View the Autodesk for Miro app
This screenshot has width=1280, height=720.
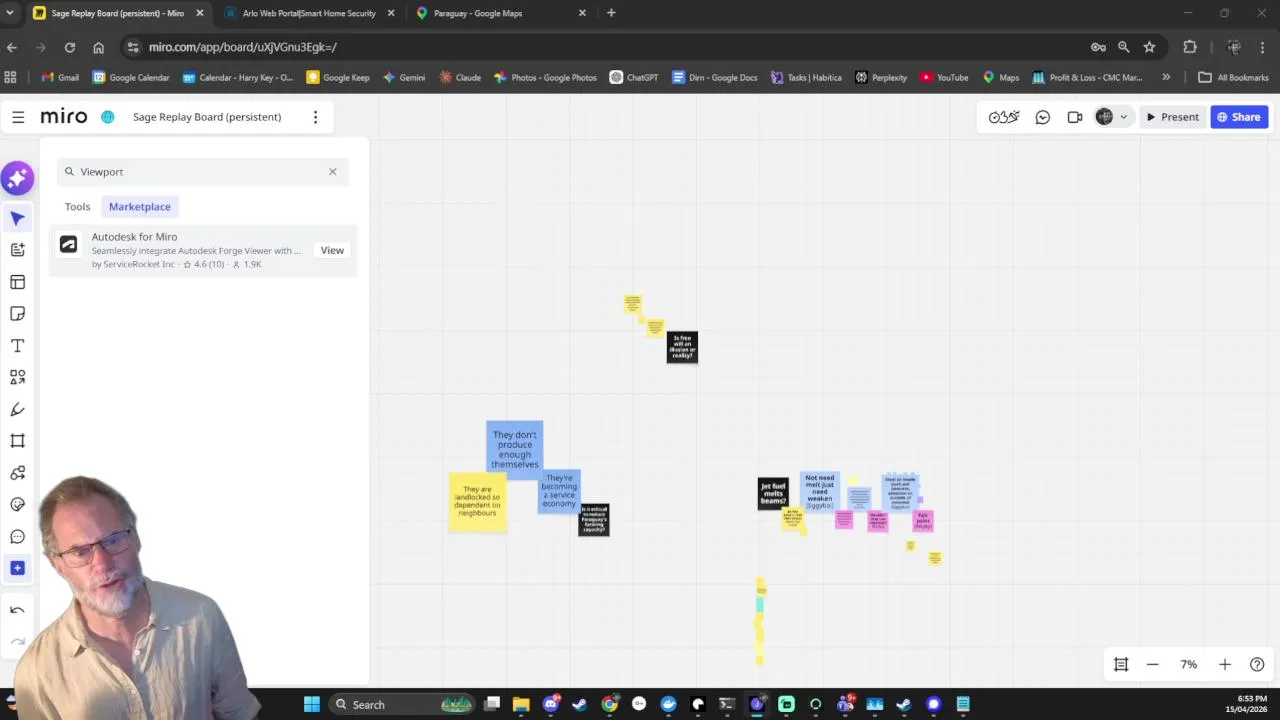332,250
